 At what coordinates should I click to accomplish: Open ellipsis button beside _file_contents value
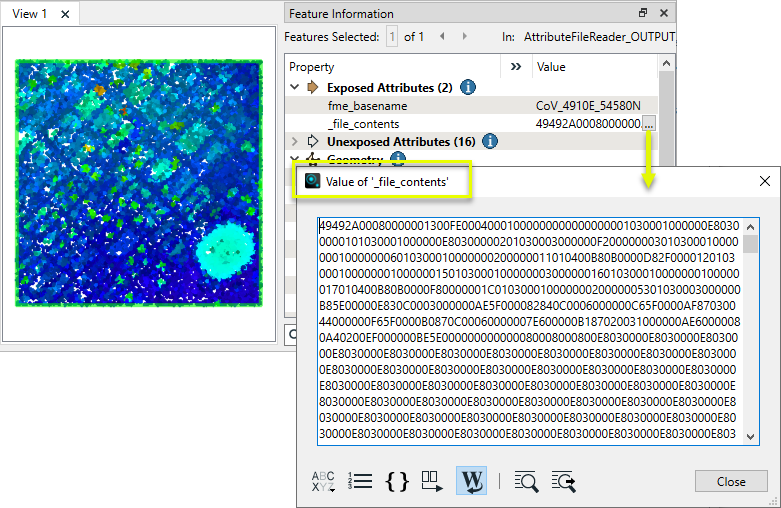click(x=649, y=124)
